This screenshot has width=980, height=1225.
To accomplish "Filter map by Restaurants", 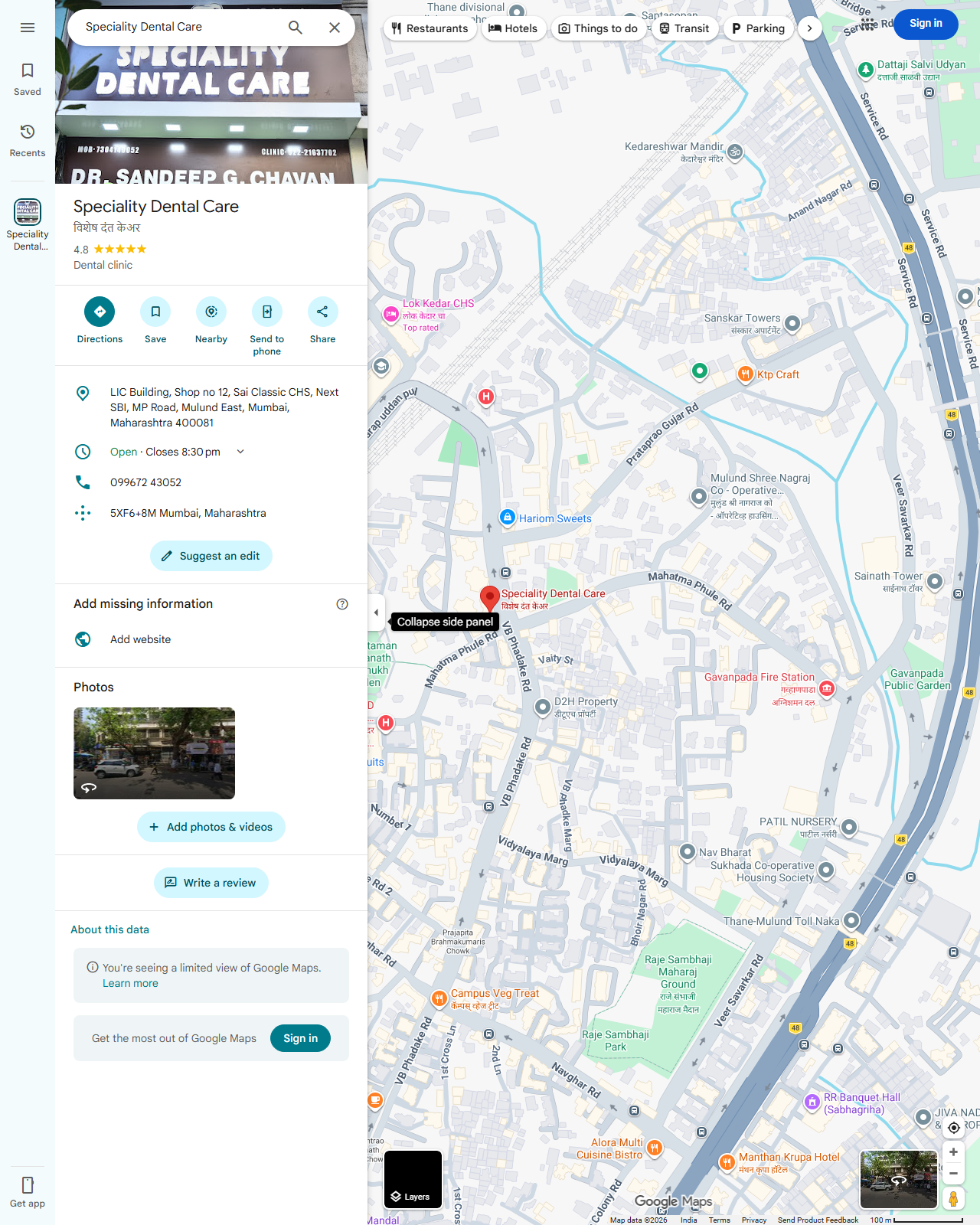I will click(x=430, y=28).
